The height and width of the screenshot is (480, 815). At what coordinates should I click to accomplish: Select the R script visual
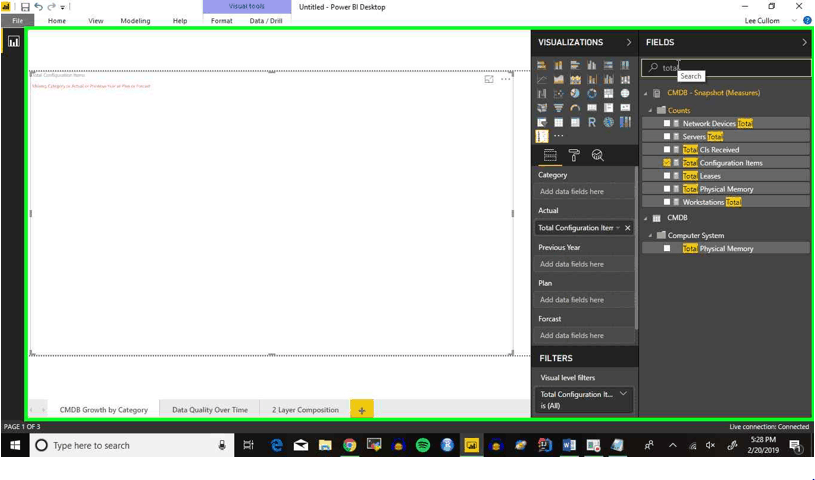coord(591,122)
